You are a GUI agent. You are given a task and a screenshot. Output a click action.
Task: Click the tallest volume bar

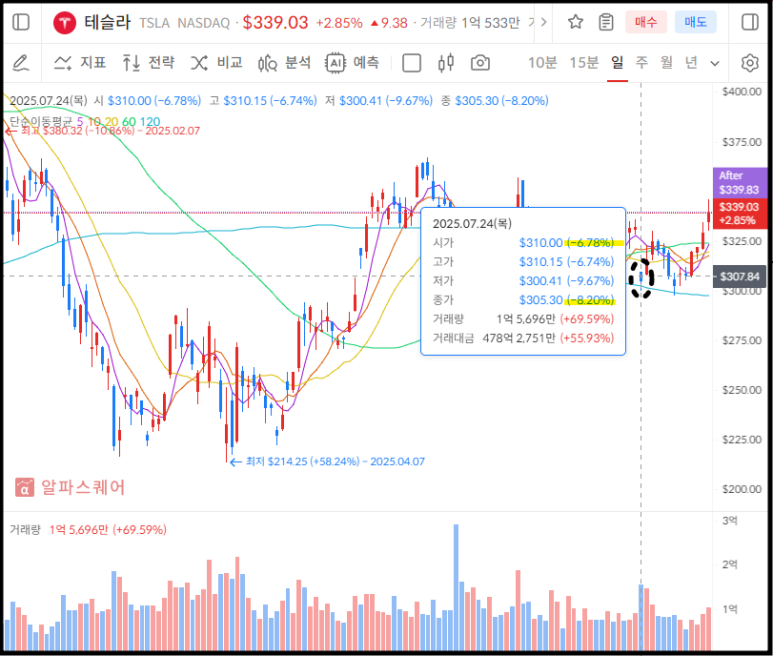pos(456,587)
